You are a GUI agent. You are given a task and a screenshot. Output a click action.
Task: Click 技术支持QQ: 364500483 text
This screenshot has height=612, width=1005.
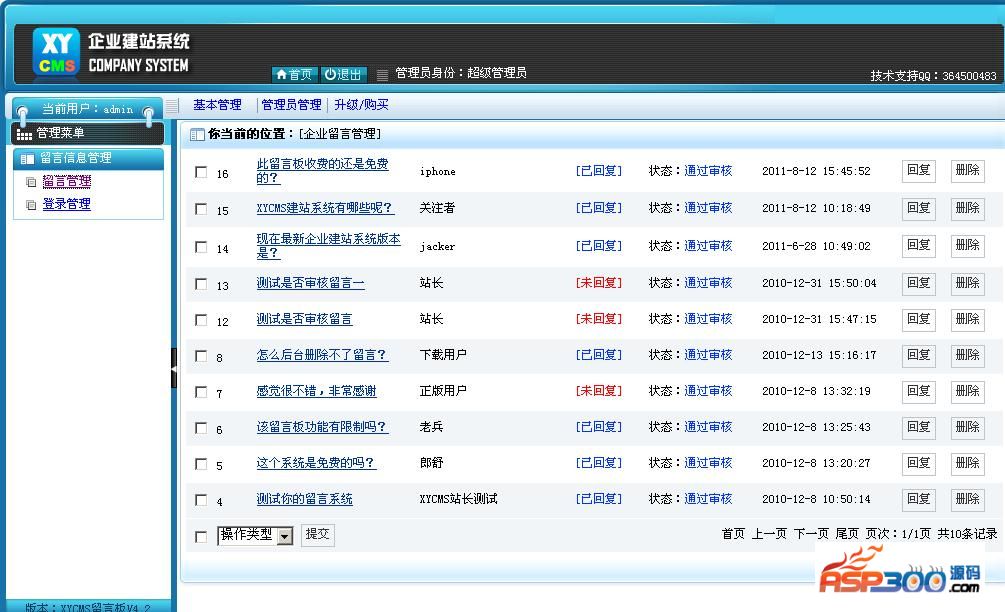(x=933, y=76)
